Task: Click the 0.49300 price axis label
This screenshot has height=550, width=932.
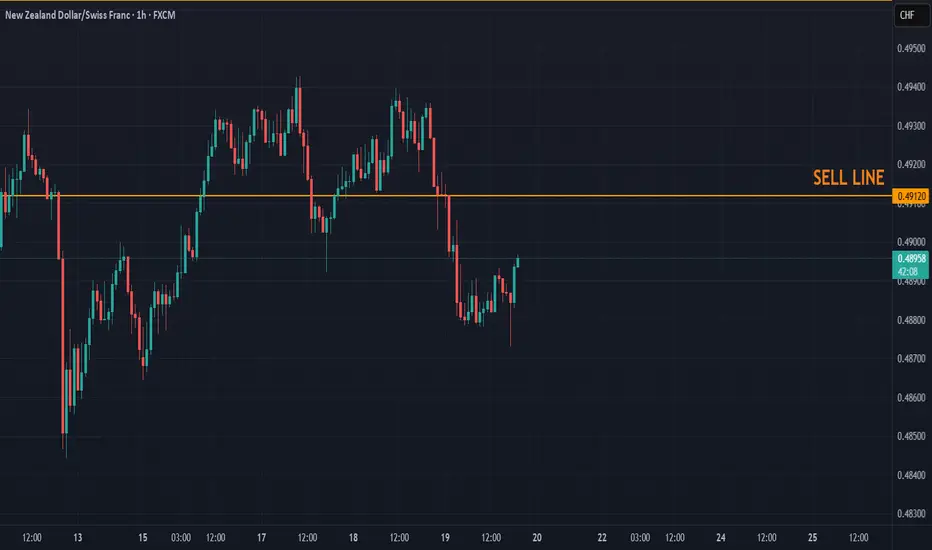Action: point(911,126)
